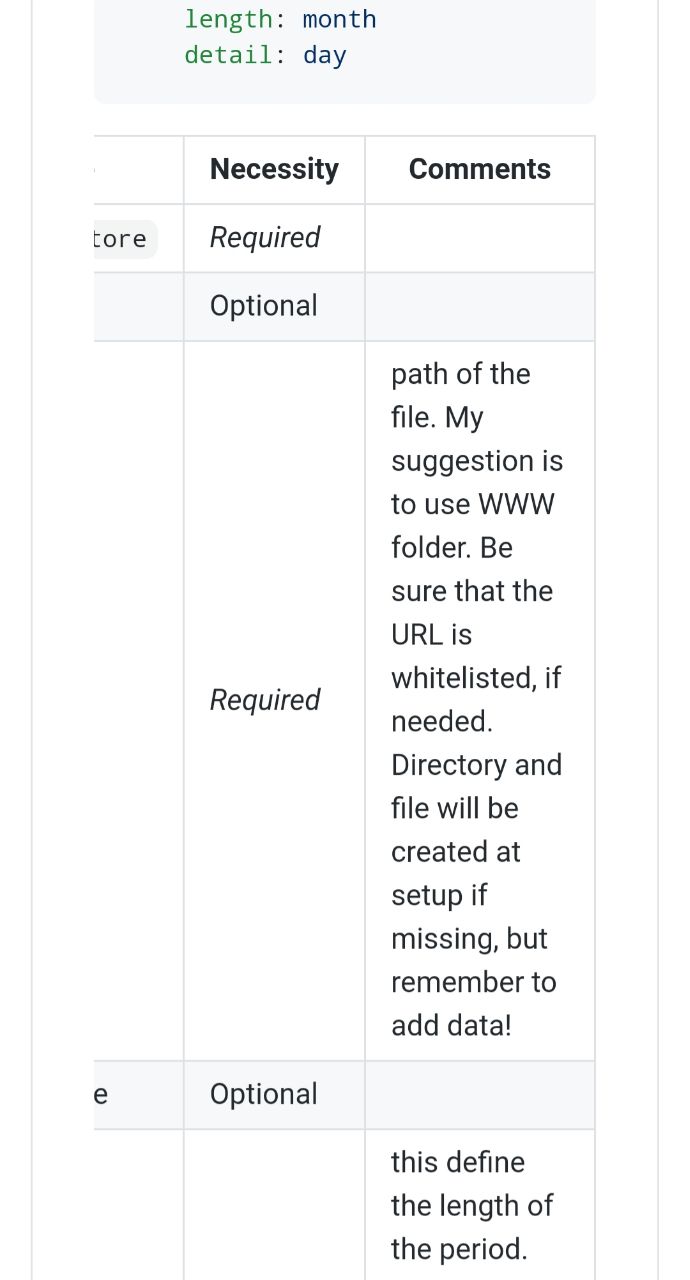Click the 'the period.' text at the bottom
The height and width of the screenshot is (1280, 690).
click(459, 1249)
